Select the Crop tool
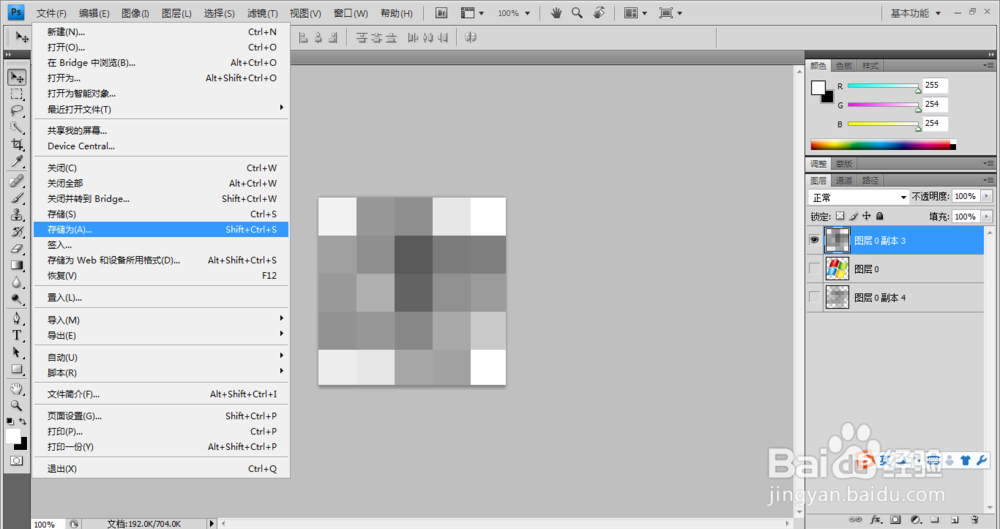Image resolution: width=1000 pixels, height=529 pixels. (x=17, y=145)
